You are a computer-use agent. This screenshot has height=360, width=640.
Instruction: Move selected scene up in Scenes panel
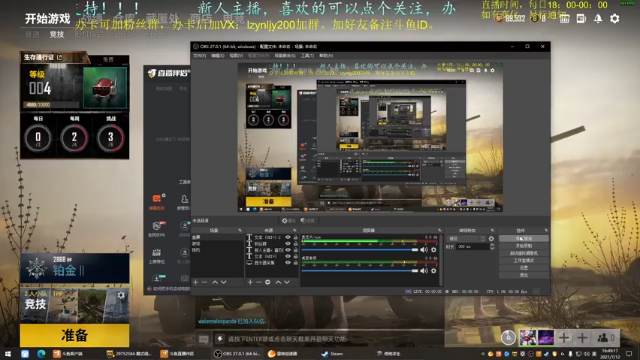215,282
